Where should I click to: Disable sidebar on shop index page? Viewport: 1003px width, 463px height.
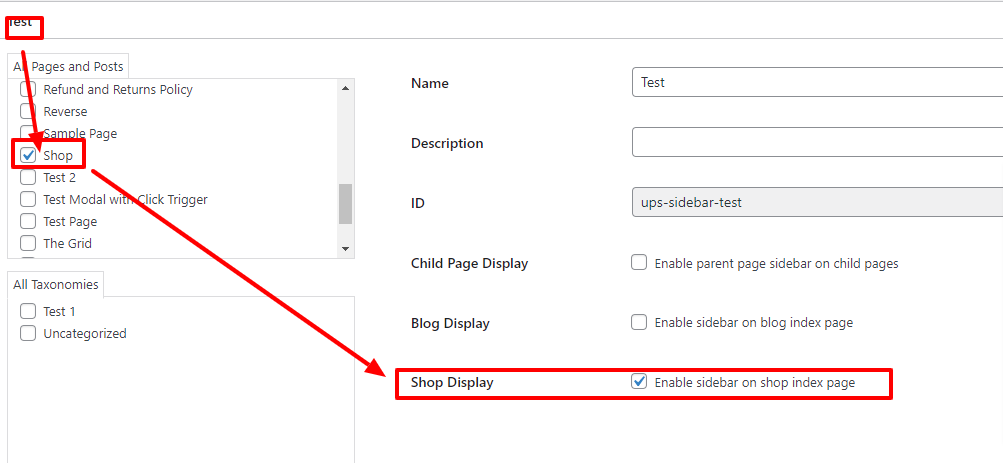coord(639,382)
